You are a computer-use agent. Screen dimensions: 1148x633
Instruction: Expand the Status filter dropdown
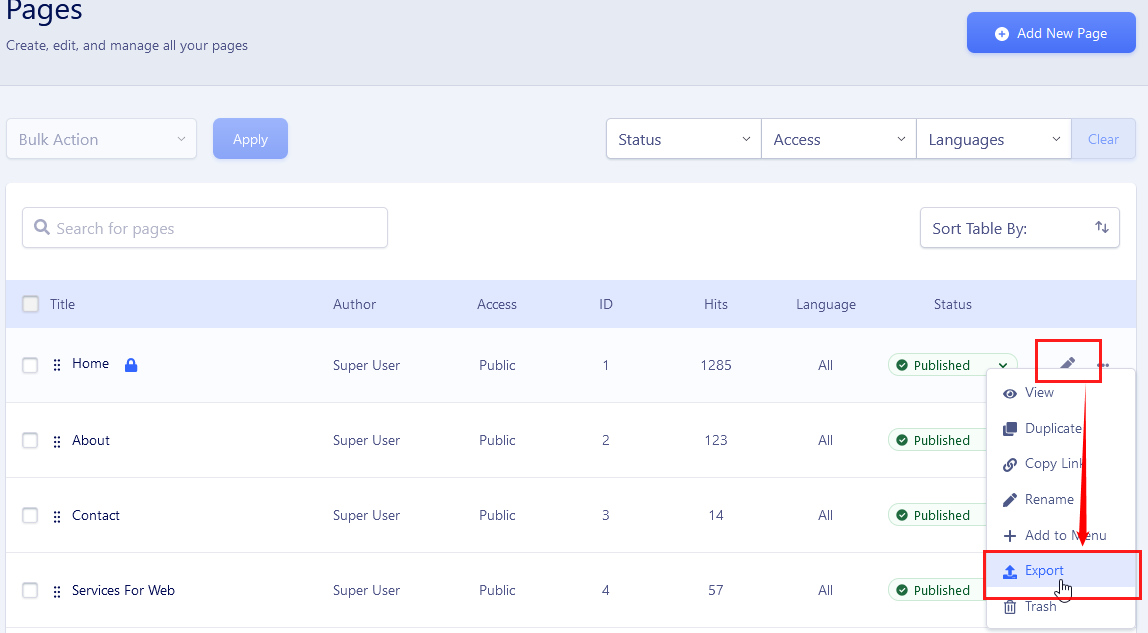(x=684, y=139)
